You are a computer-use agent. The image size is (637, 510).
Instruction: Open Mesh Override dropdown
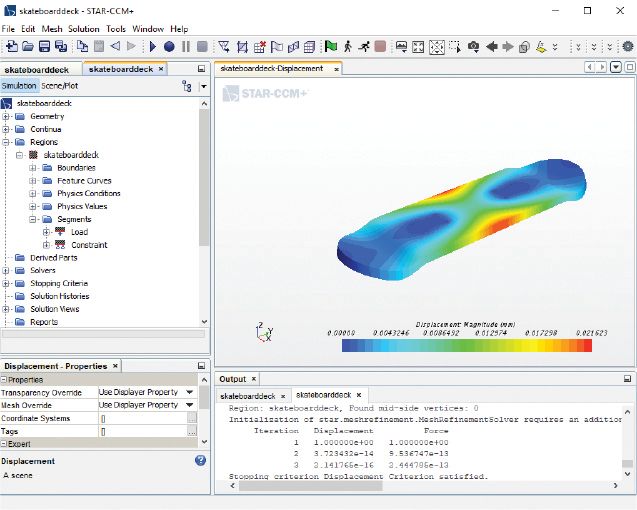coord(190,405)
